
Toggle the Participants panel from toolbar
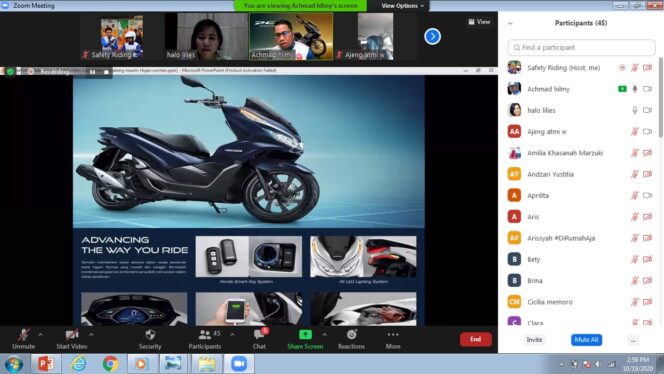(205, 339)
